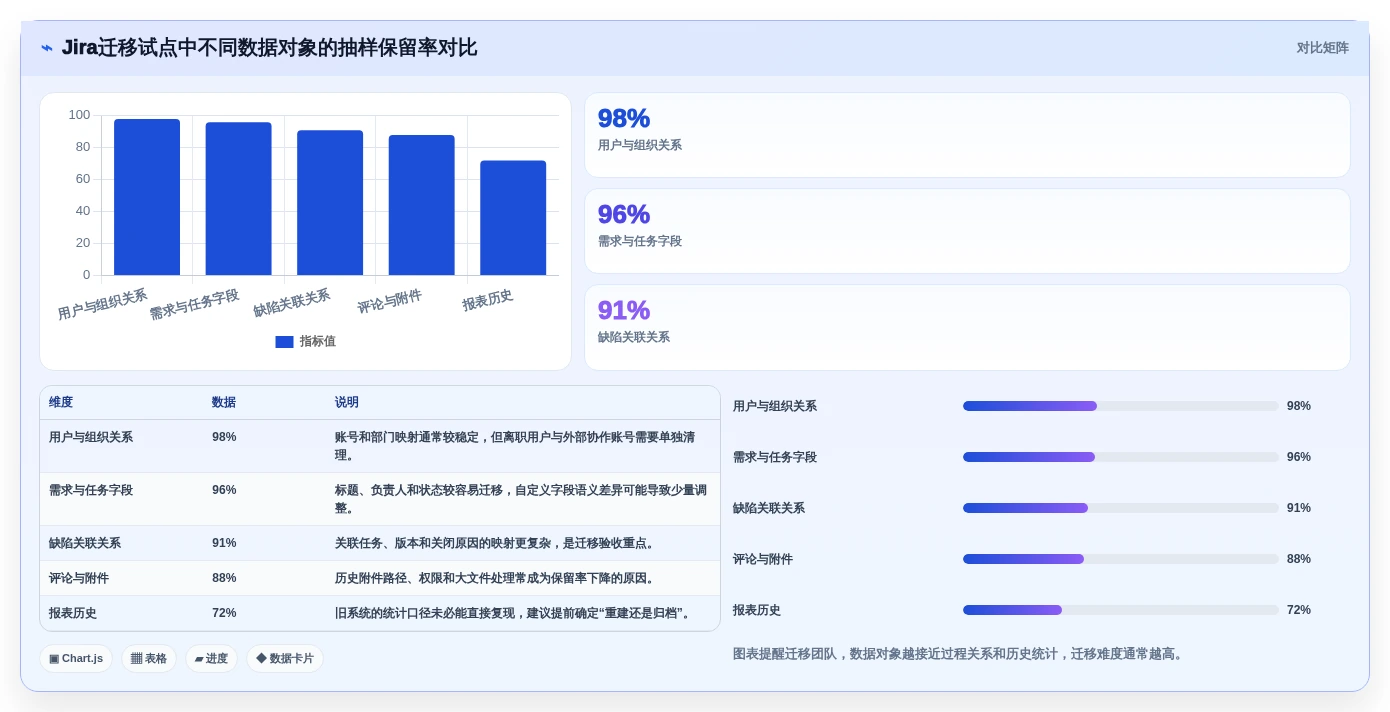The width and height of the screenshot is (1390, 712).
Task: Click the 缺陷关联关系 progress bar
Action: (x=1120, y=508)
